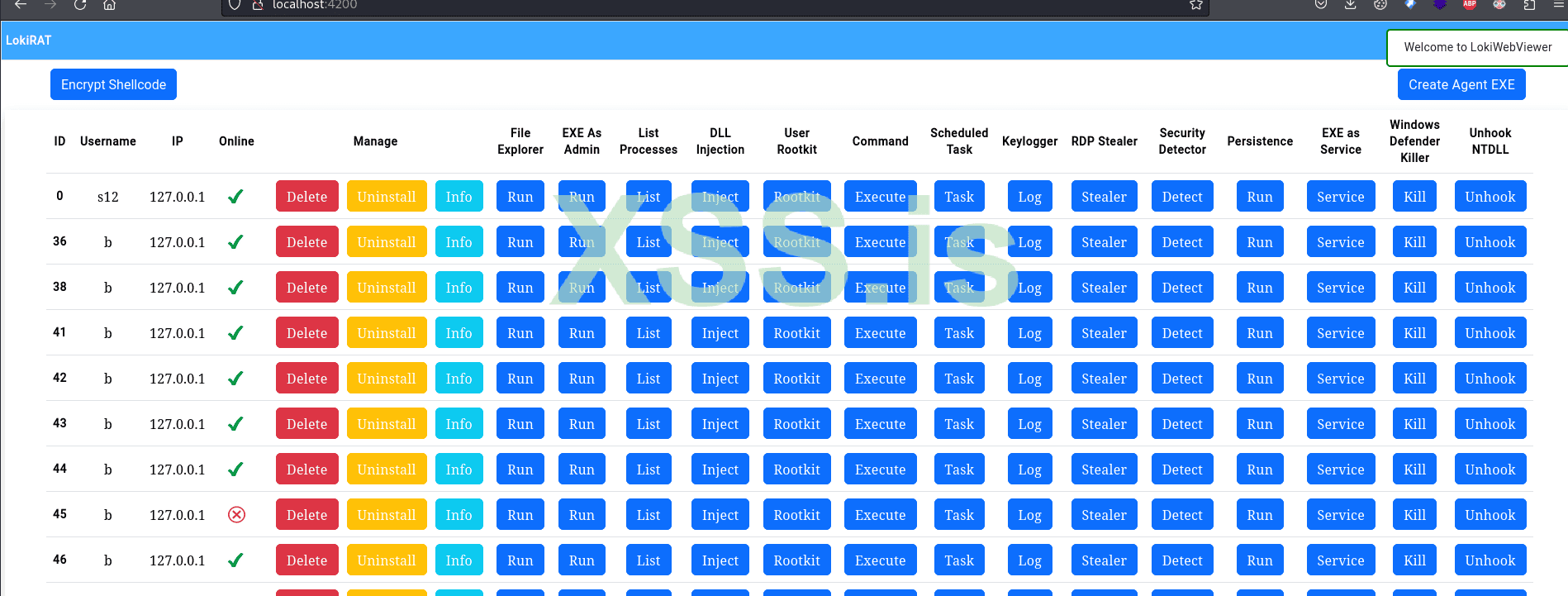Click the RDP Stealer column header
The width and height of the screenshot is (1568, 596).
click(x=1105, y=141)
